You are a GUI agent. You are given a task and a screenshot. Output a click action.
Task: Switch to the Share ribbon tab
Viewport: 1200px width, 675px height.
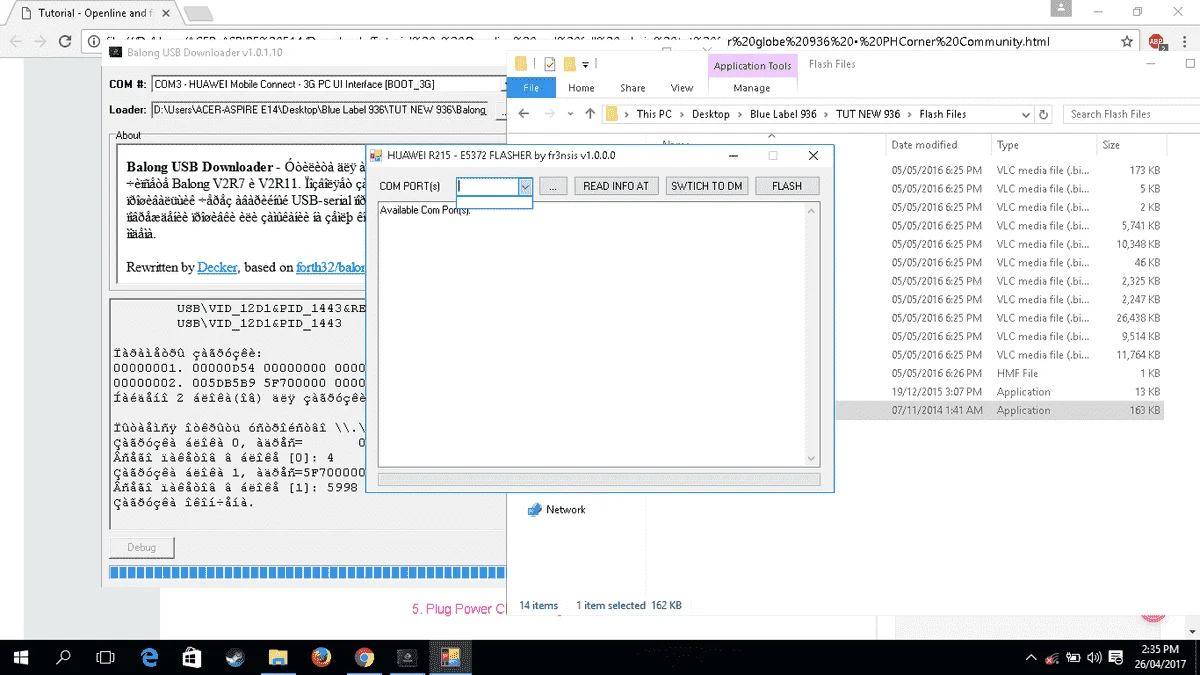click(632, 88)
